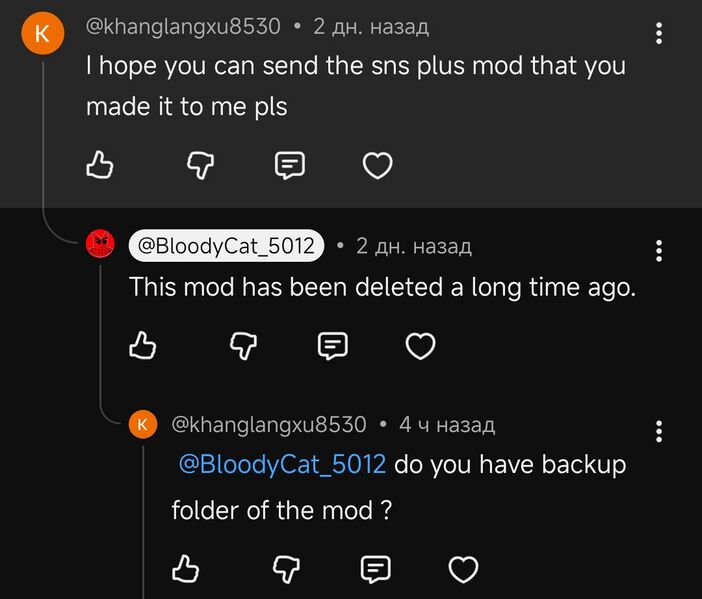702x599 pixels.
Task: Reply to the backup folder question
Action: [x=376, y=569]
